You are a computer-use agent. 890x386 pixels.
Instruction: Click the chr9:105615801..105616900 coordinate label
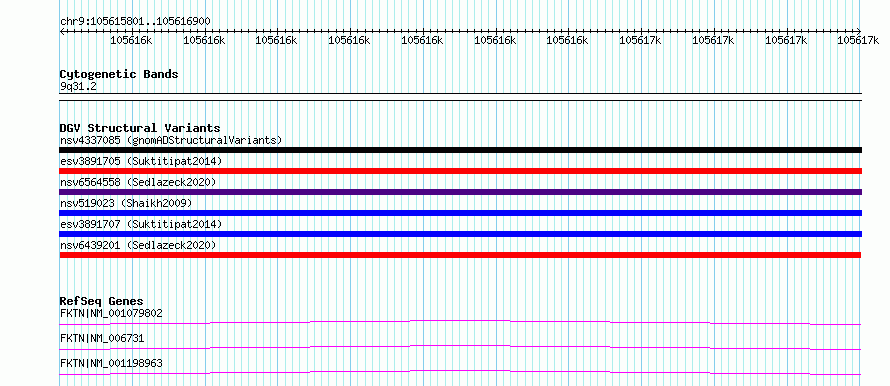pyautogui.click(x=135, y=21)
